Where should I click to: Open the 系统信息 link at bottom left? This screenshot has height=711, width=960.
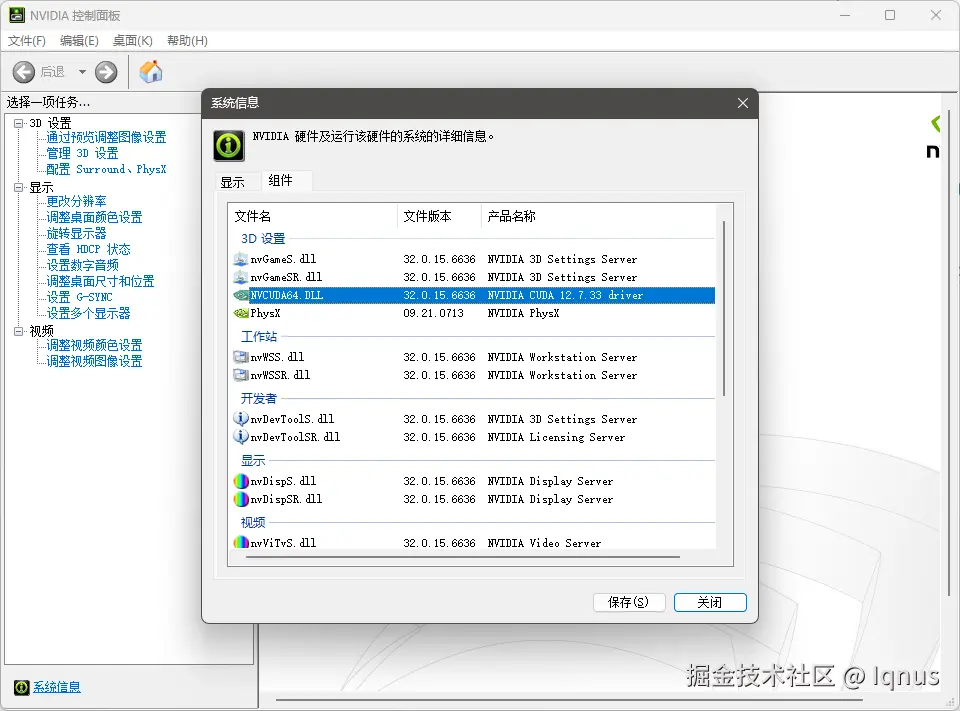tap(57, 687)
